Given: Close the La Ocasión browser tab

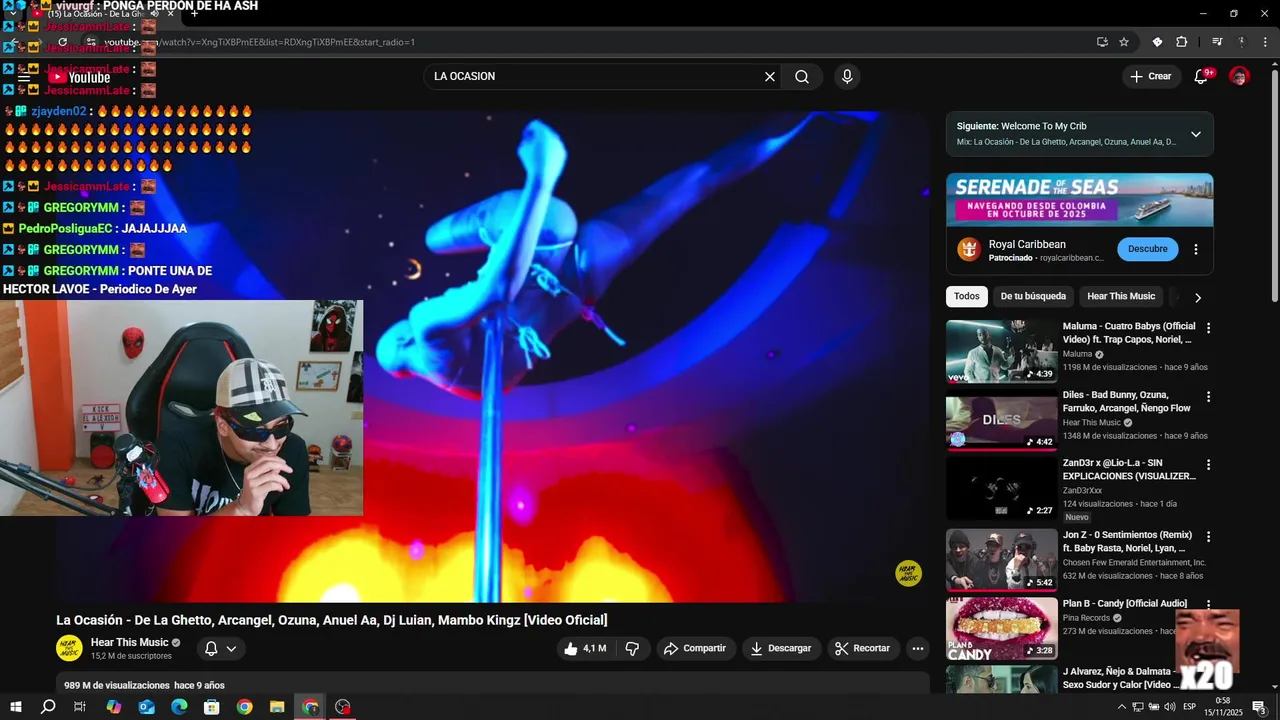Looking at the screenshot, I should pos(170,14).
